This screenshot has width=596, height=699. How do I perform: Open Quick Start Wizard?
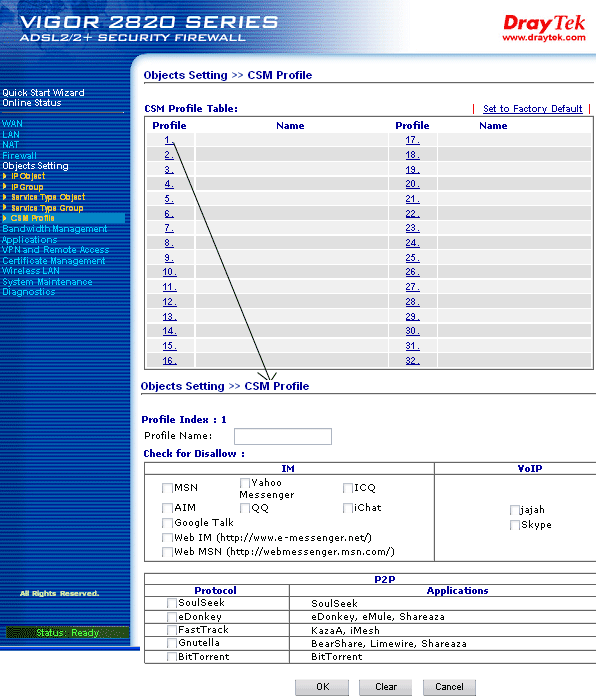pyautogui.click(x=43, y=93)
